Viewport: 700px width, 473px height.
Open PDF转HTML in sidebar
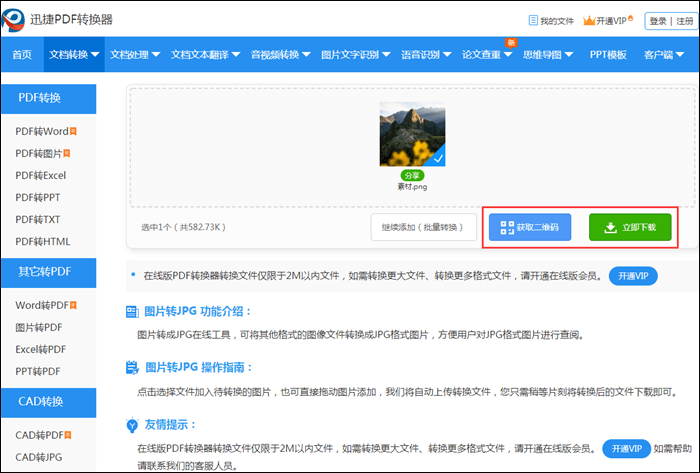click(43, 241)
